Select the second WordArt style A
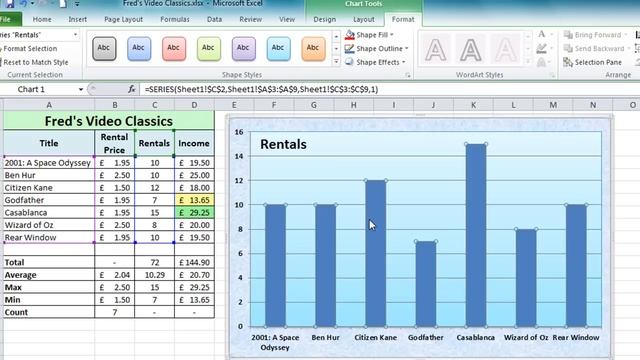Screen dimensions: 640x360 [x=470, y=49]
